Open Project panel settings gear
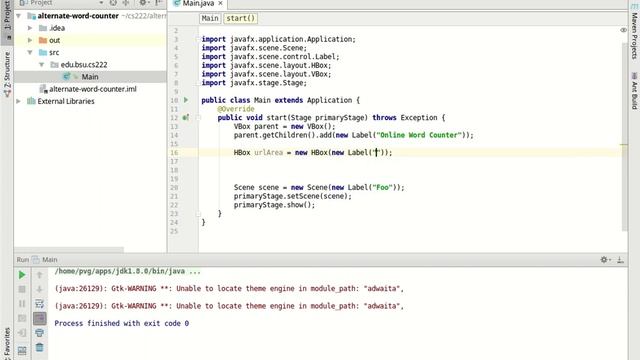640x360 pixels. (143, 3)
